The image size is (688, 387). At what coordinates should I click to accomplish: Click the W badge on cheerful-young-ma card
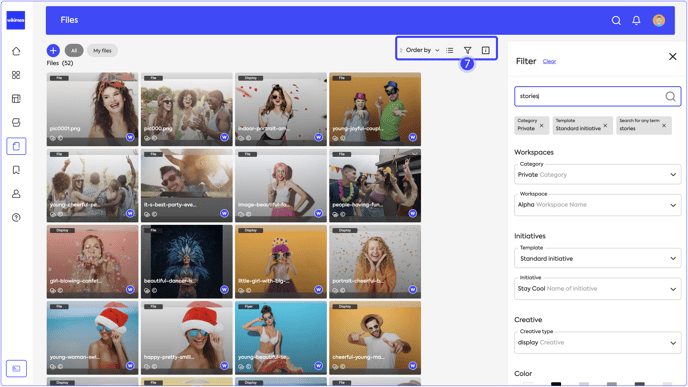(x=412, y=366)
